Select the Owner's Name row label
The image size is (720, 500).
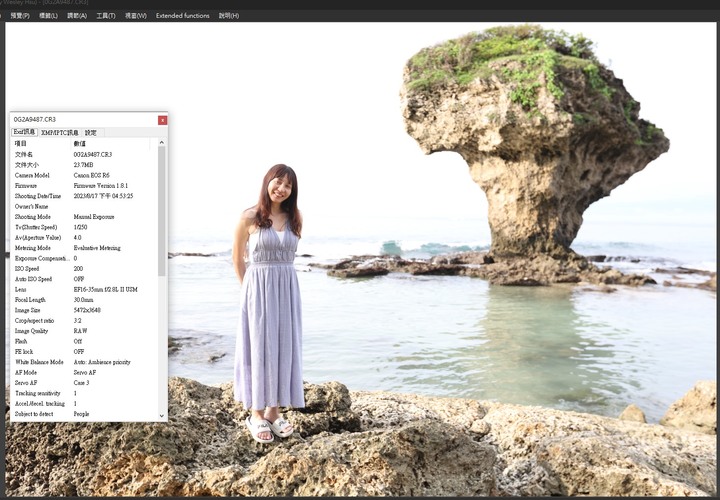coord(31,206)
